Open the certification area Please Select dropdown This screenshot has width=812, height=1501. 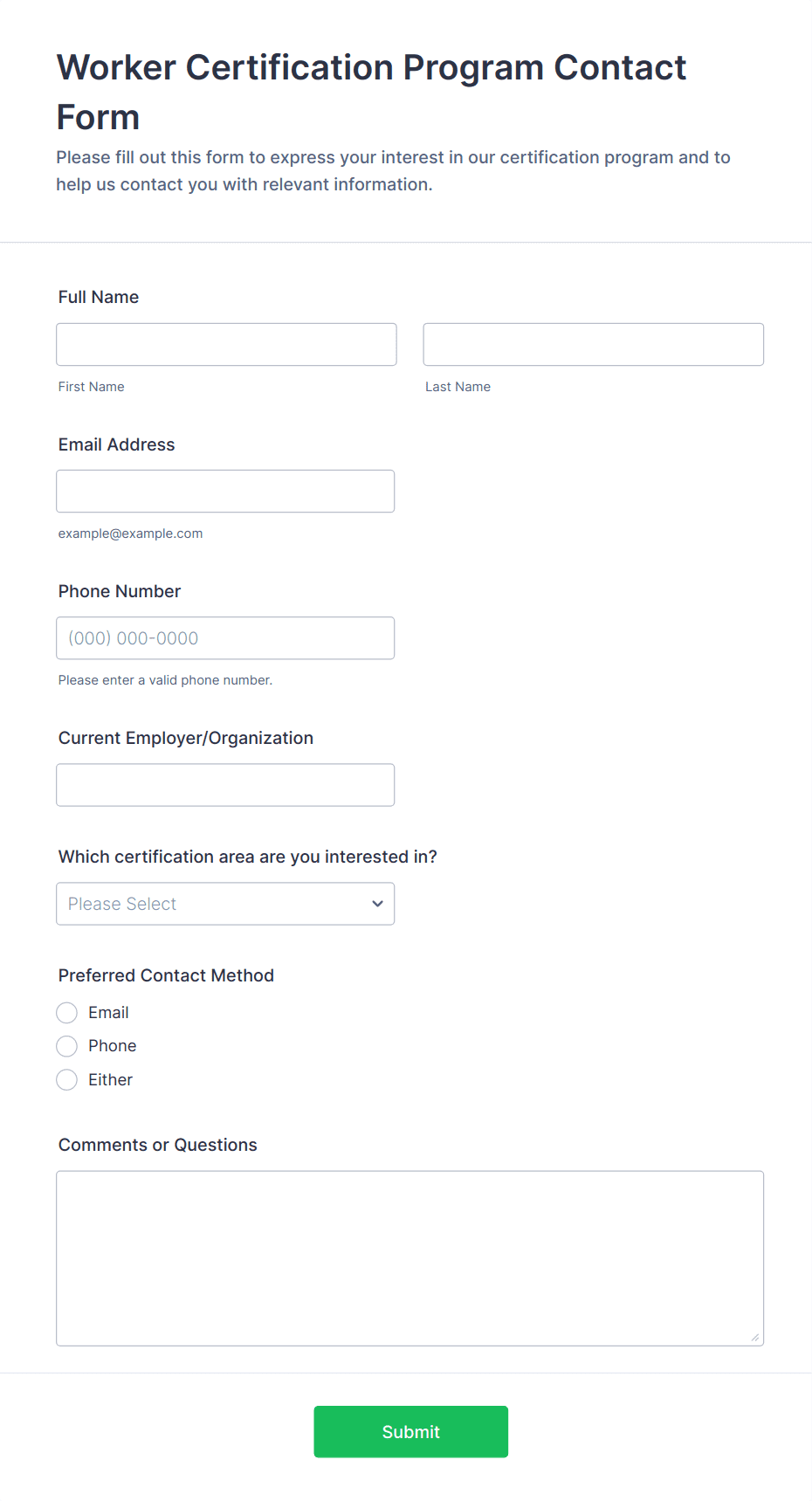(225, 903)
